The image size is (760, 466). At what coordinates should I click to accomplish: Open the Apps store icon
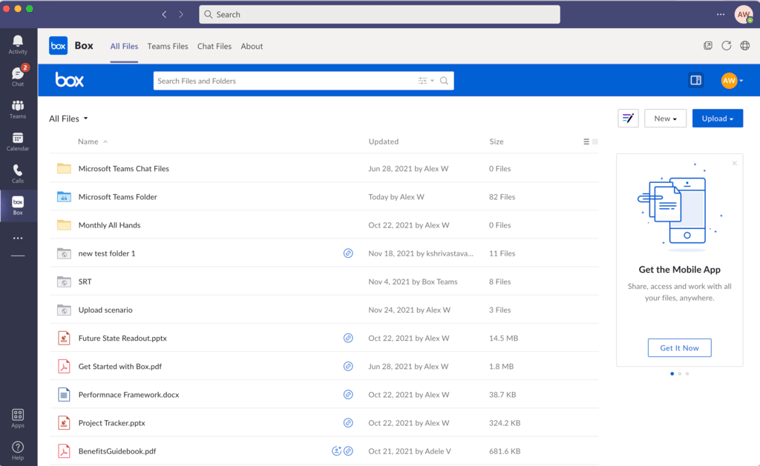[18, 417]
